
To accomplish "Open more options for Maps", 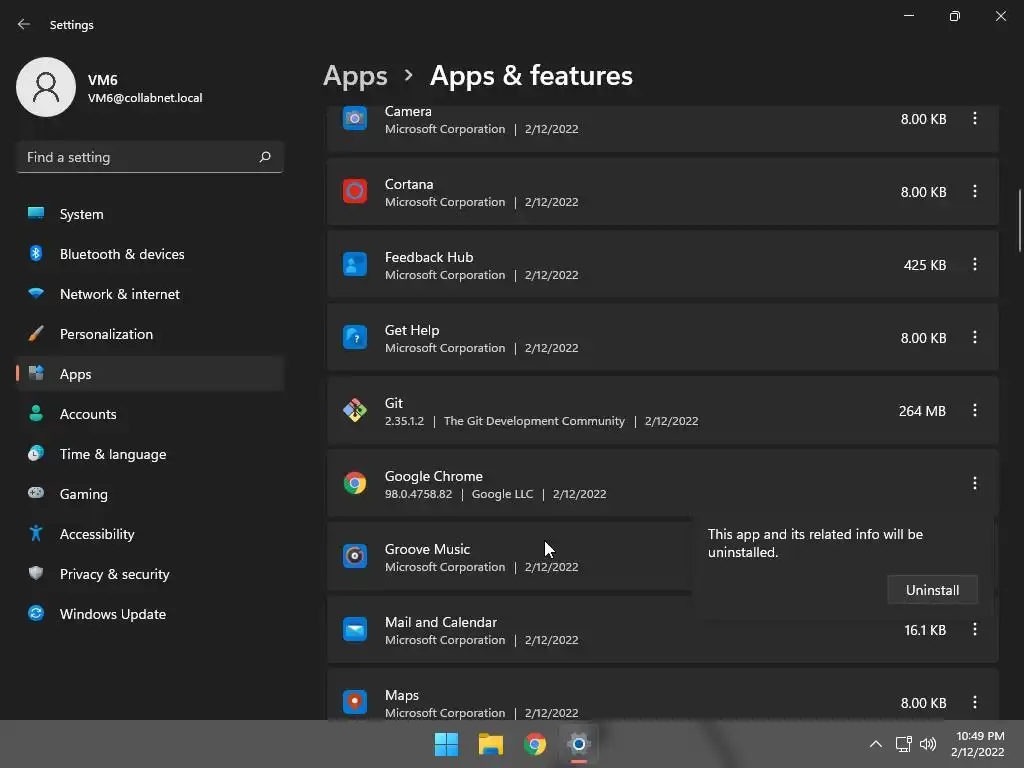I will pyautogui.click(x=974, y=702).
